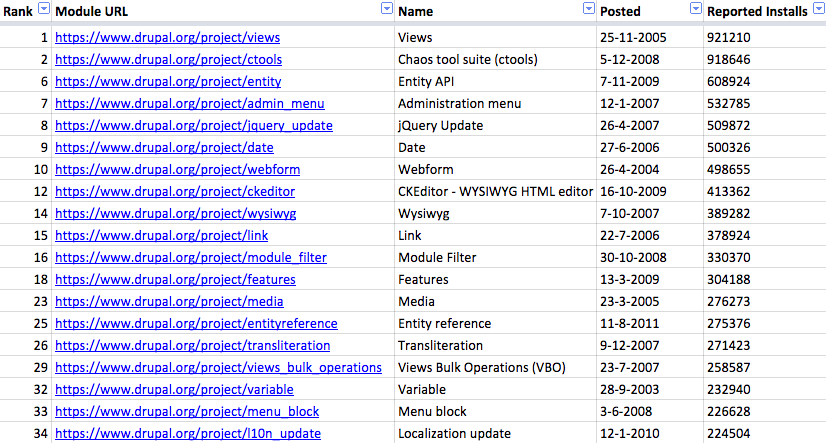Select the posted date 25-11-2005
826x443 pixels.
(650, 37)
